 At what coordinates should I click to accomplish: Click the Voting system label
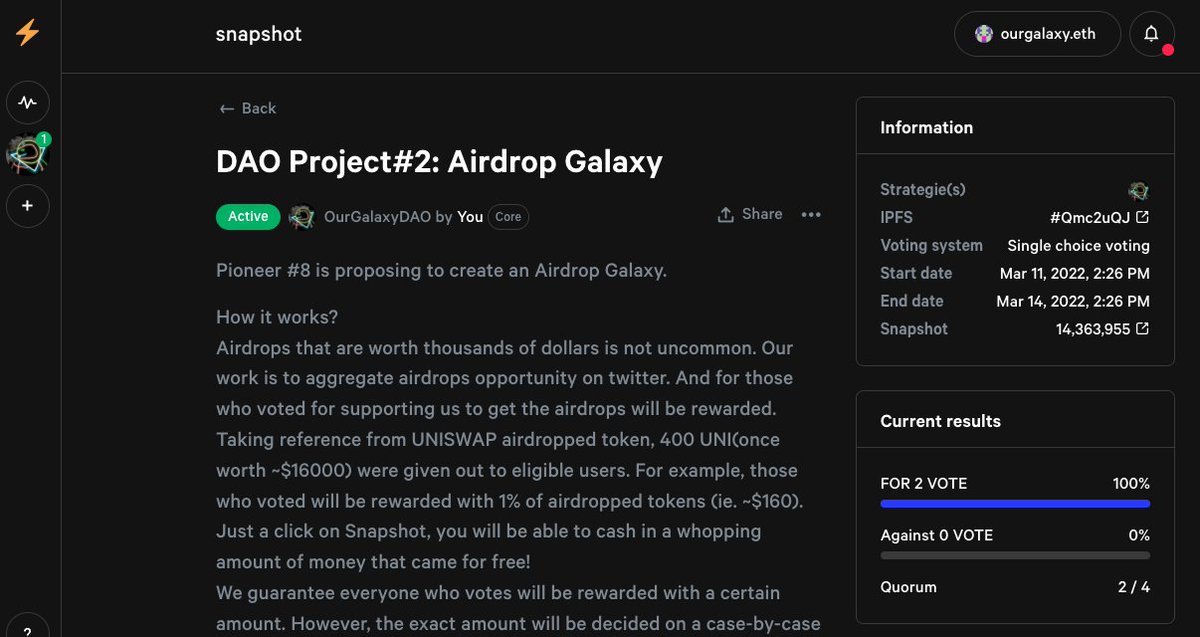pyautogui.click(x=931, y=245)
